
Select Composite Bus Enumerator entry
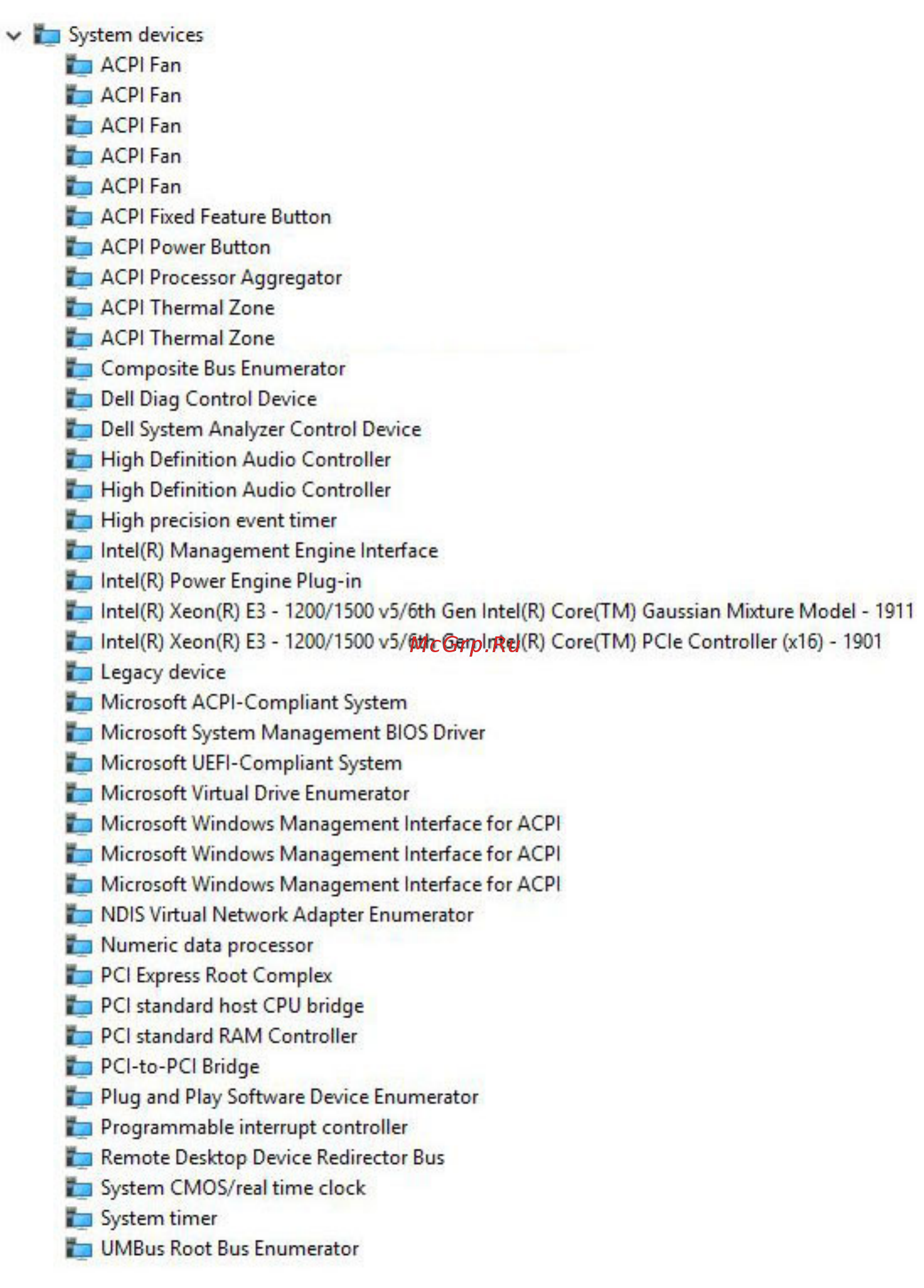coord(223,368)
